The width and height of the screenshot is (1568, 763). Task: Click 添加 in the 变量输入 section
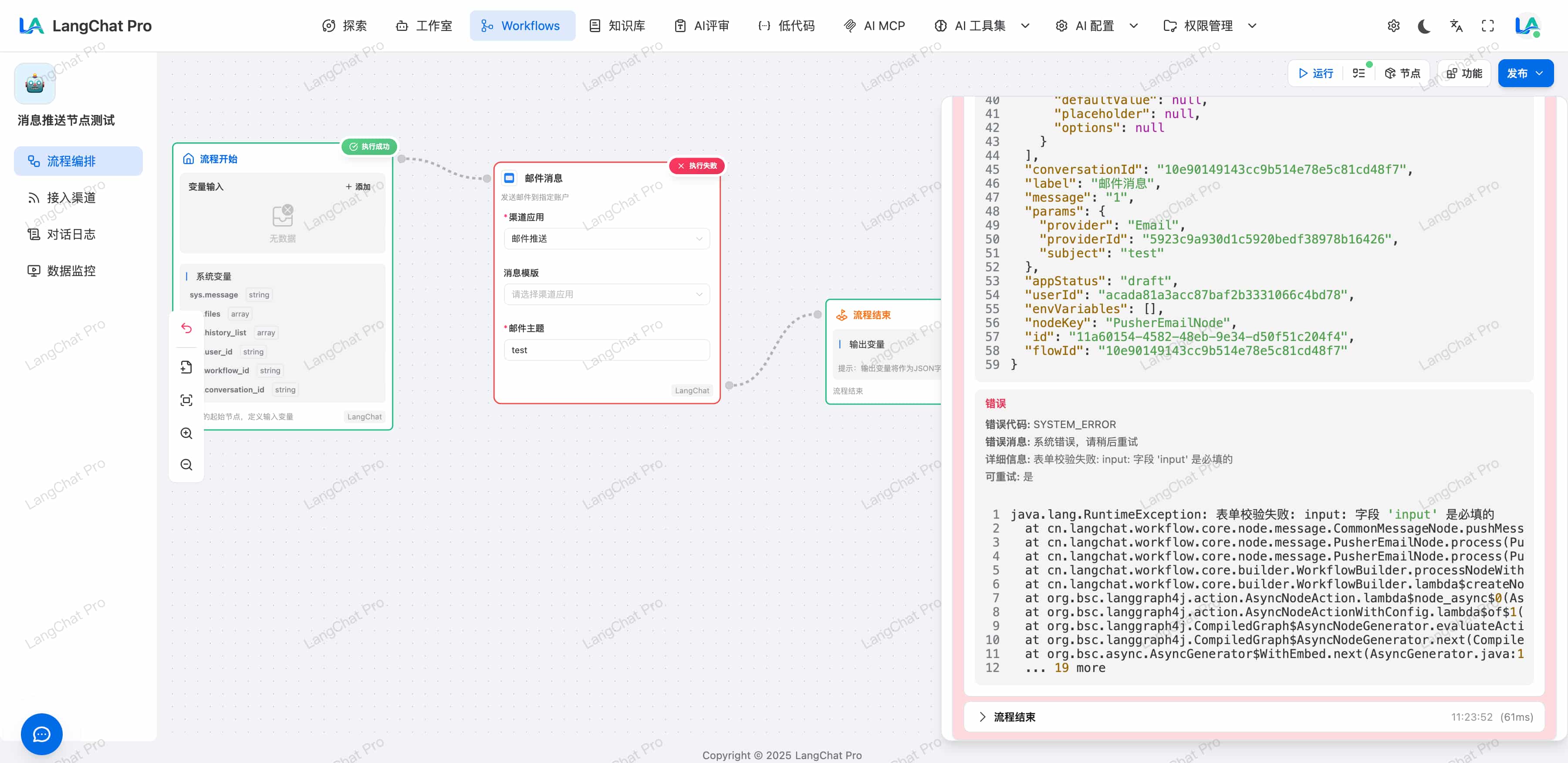[358, 187]
